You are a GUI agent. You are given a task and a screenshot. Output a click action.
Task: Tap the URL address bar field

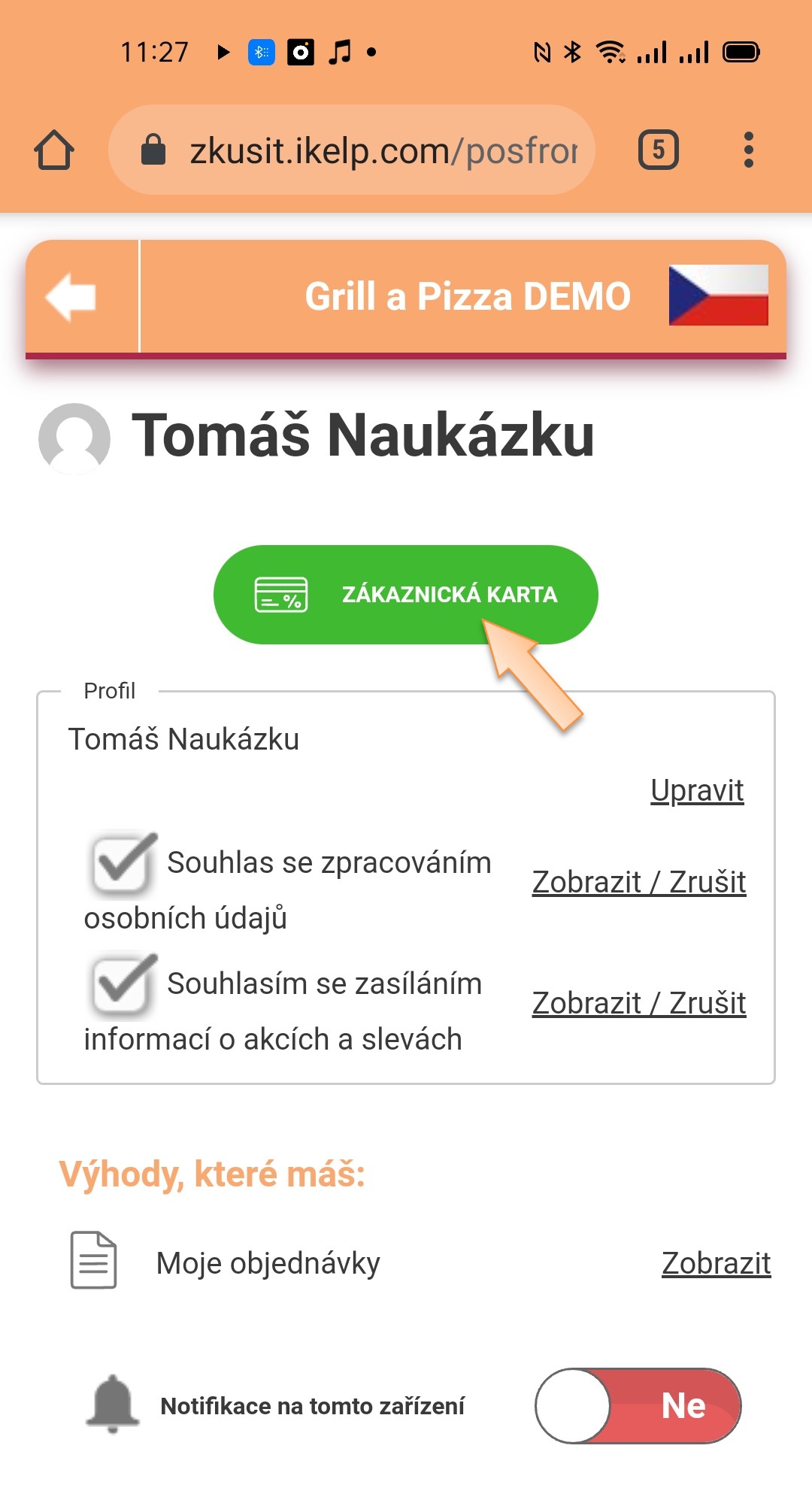tap(383, 150)
